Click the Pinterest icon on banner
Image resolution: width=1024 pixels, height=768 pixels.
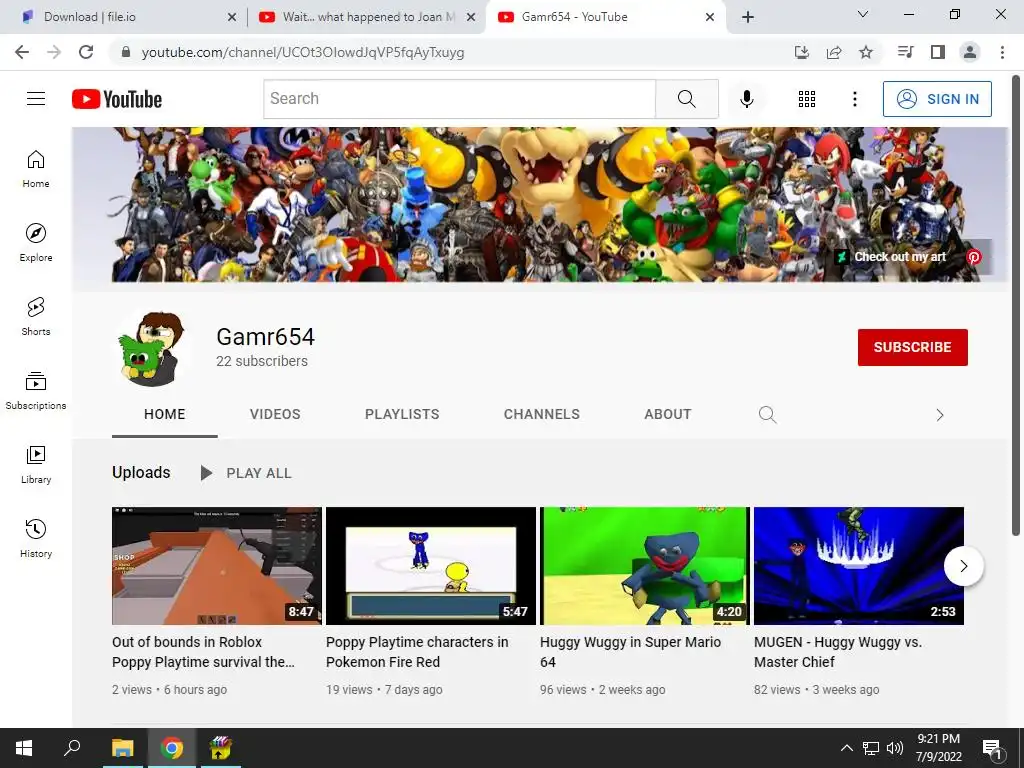973,257
